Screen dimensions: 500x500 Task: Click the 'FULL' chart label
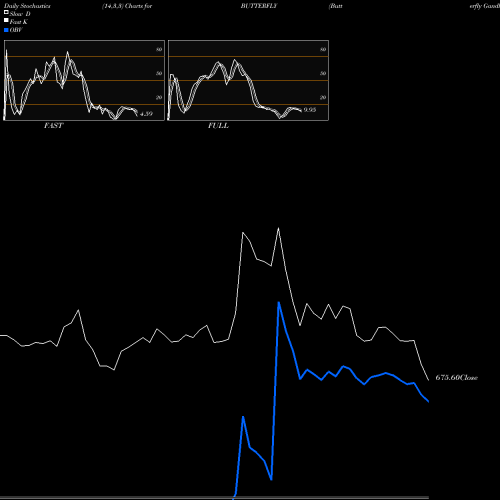[x=218, y=126]
